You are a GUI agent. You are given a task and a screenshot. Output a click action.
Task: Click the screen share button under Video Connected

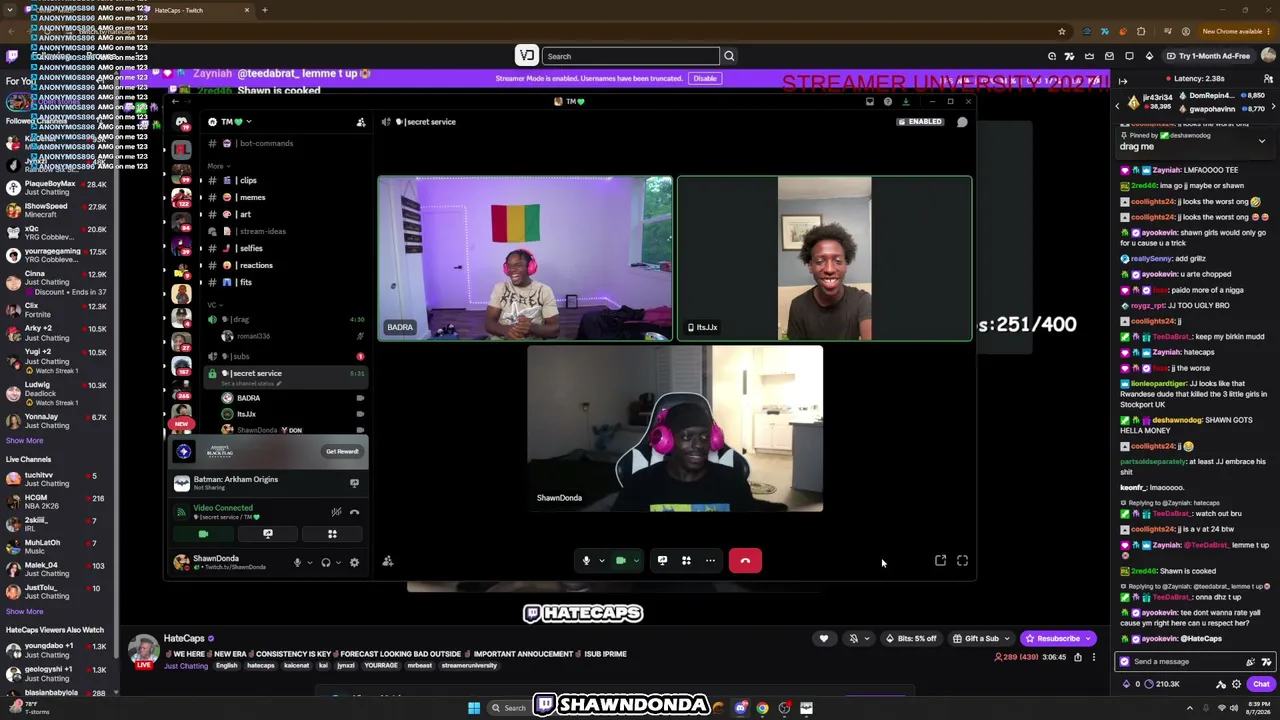click(267, 534)
